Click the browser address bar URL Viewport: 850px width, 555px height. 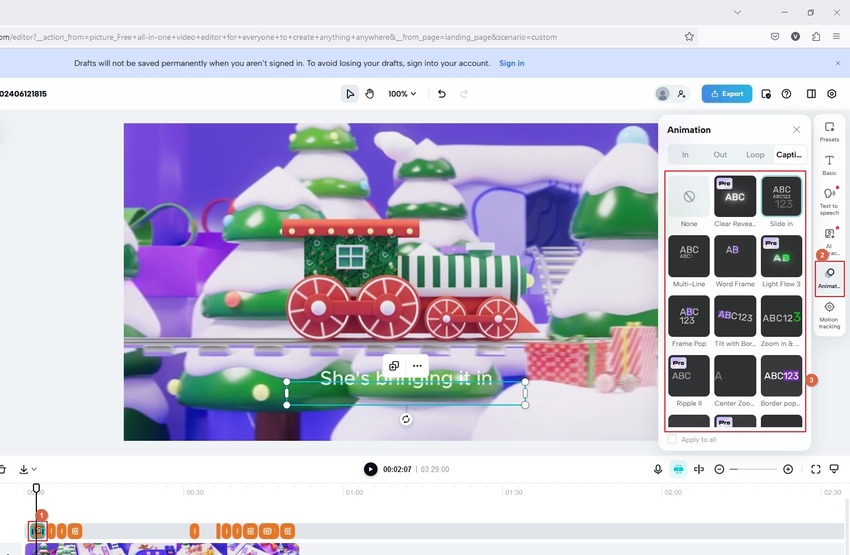point(279,37)
